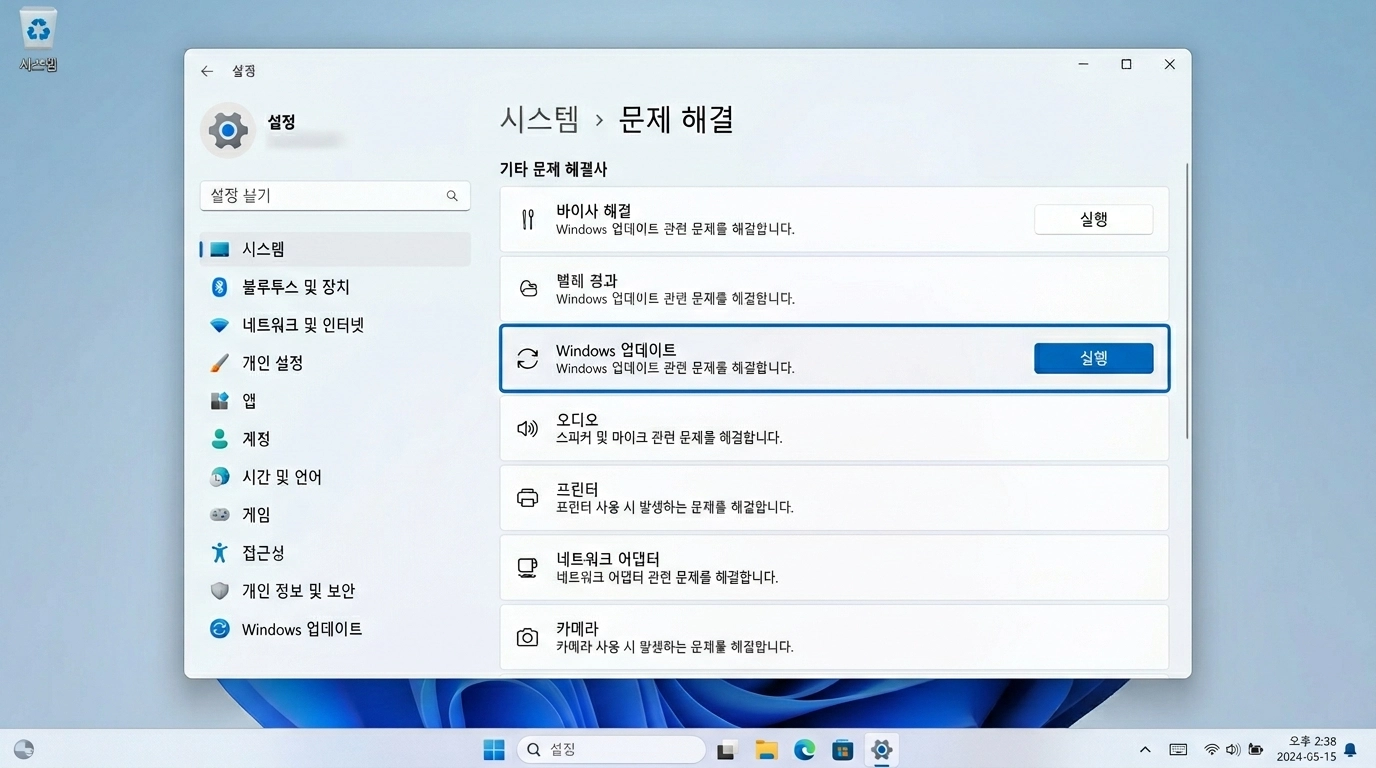Click 시스템 in the breadcrumb header

[540, 119]
